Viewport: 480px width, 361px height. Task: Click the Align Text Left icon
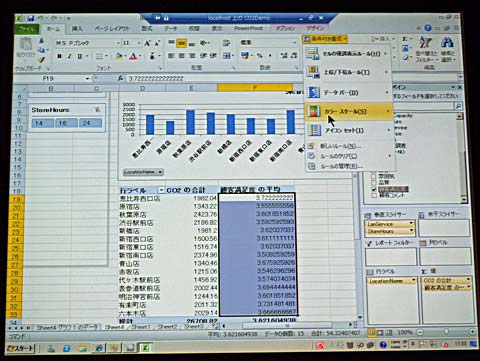coord(171,56)
